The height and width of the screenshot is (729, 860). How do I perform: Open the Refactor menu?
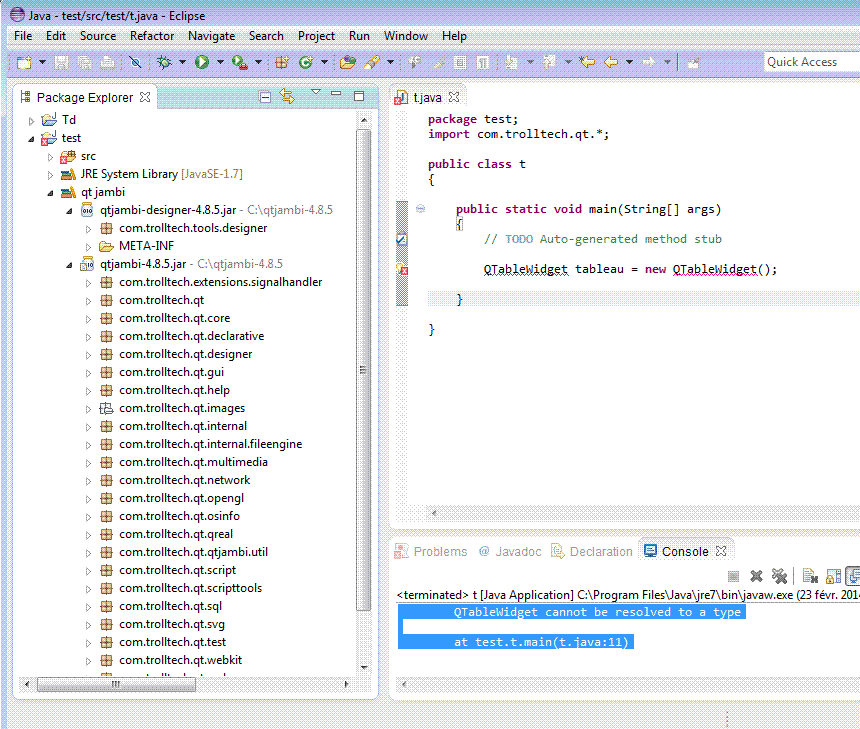[152, 36]
